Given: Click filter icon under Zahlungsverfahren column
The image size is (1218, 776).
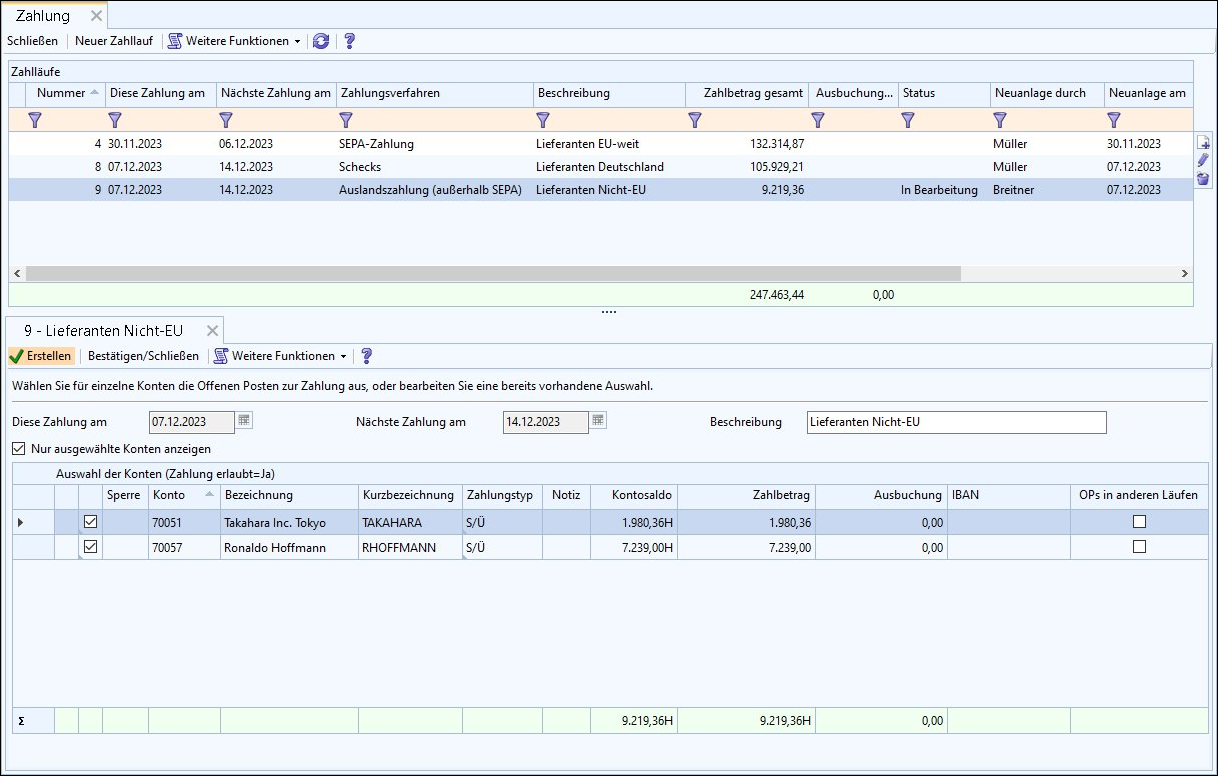Looking at the screenshot, I should [x=347, y=120].
